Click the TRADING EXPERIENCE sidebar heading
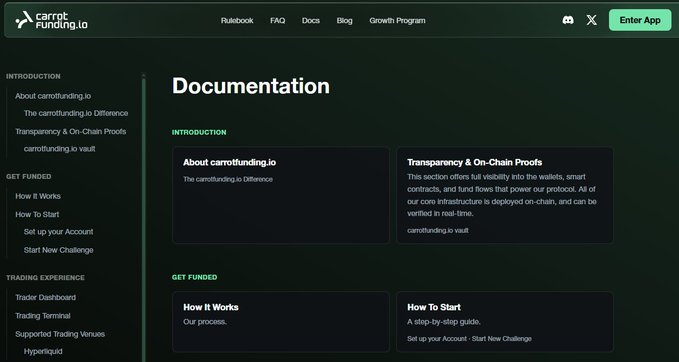 45,278
